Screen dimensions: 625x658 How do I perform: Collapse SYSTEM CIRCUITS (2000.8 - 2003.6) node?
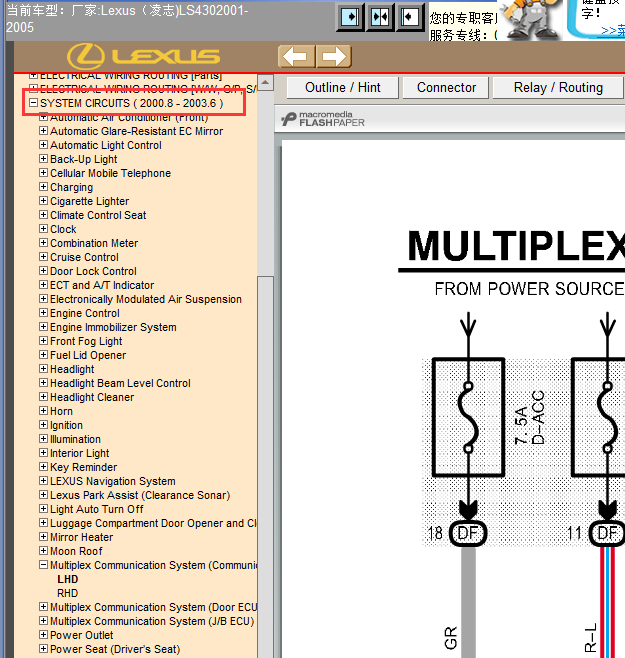pos(33,103)
